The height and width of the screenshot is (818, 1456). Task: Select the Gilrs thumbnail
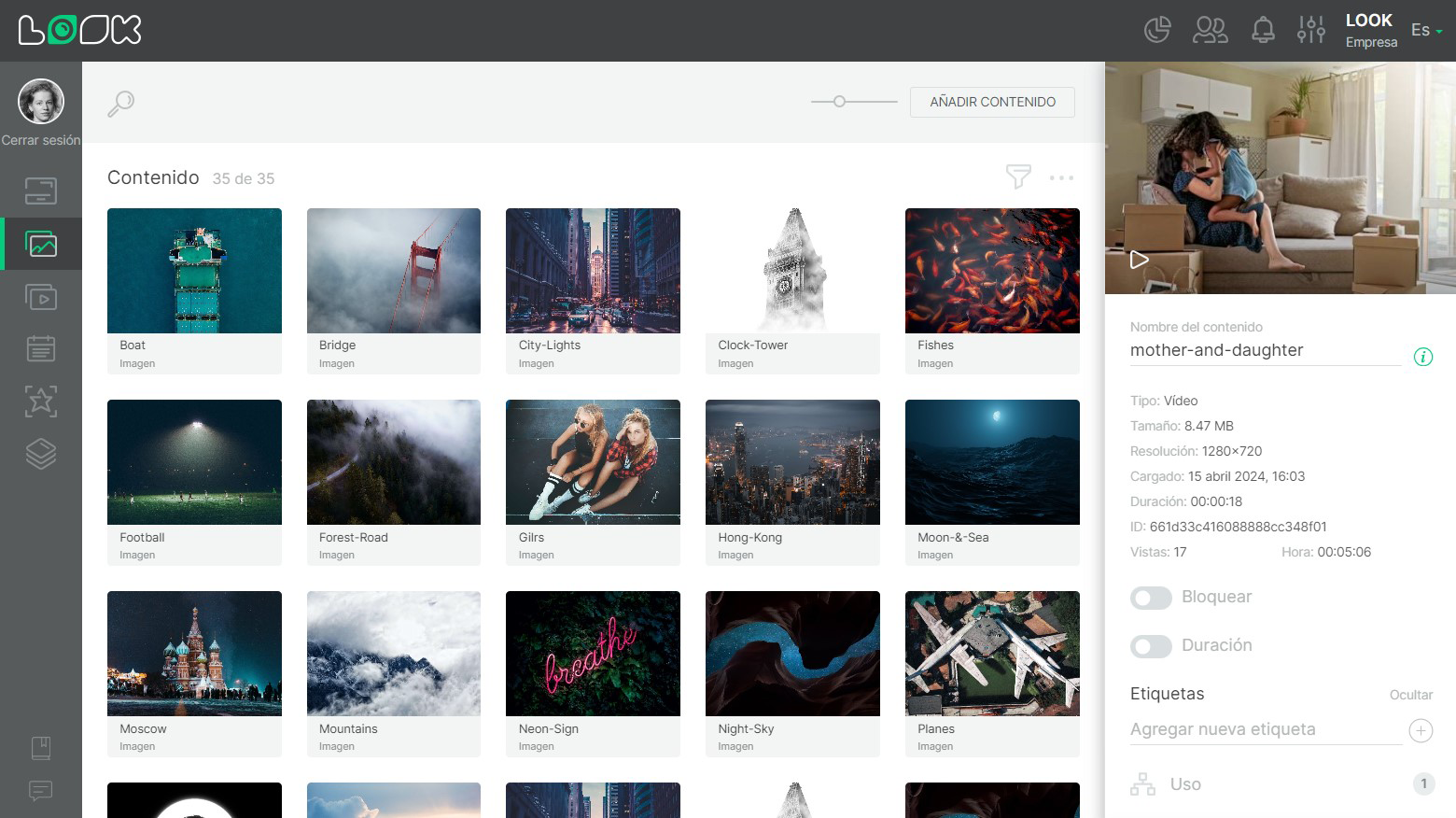click(x=593, y=462)
